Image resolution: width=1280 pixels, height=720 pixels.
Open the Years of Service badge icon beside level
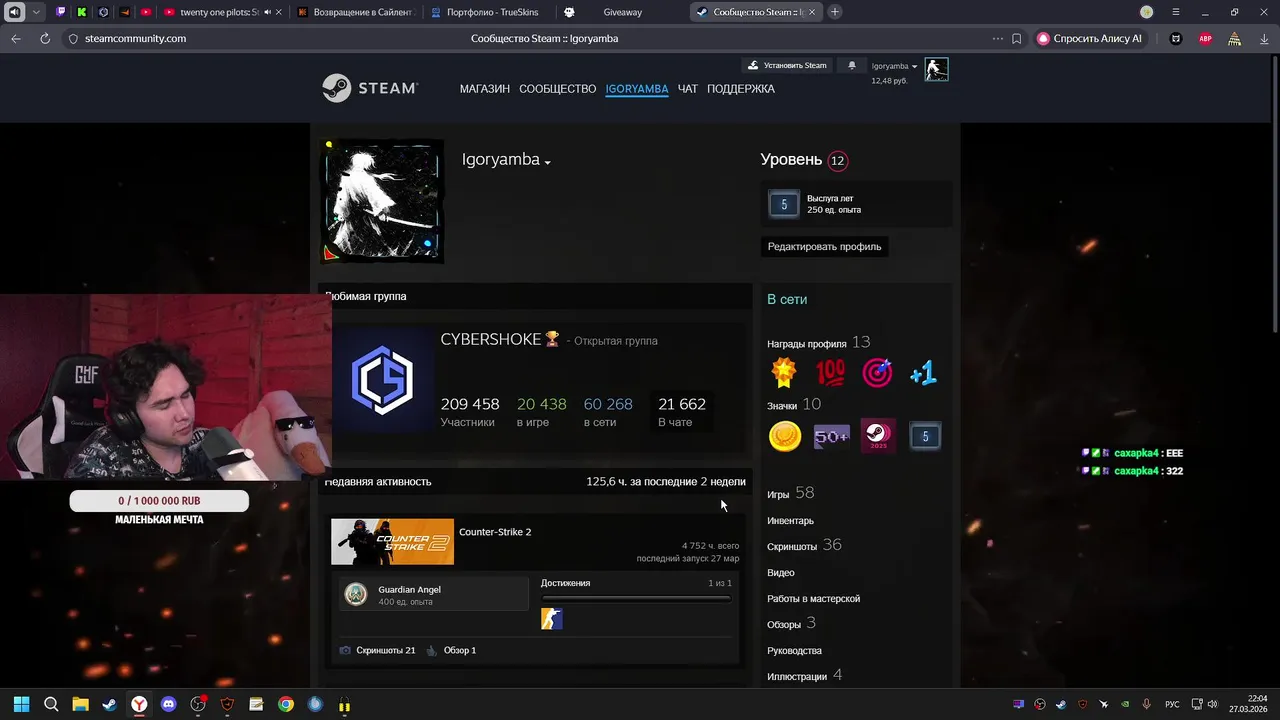click(x=784, y=204)
